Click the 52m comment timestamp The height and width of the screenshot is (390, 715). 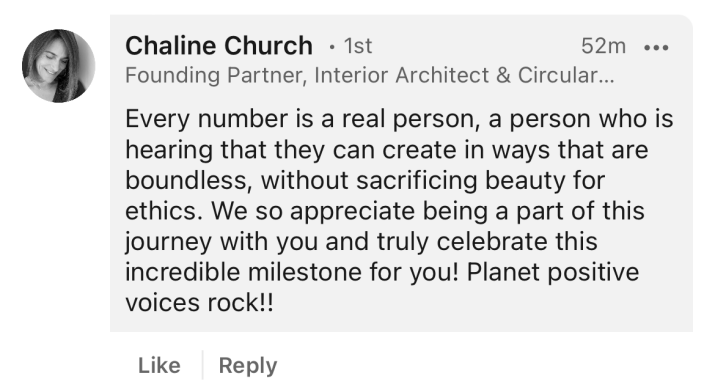click(603, 46)
